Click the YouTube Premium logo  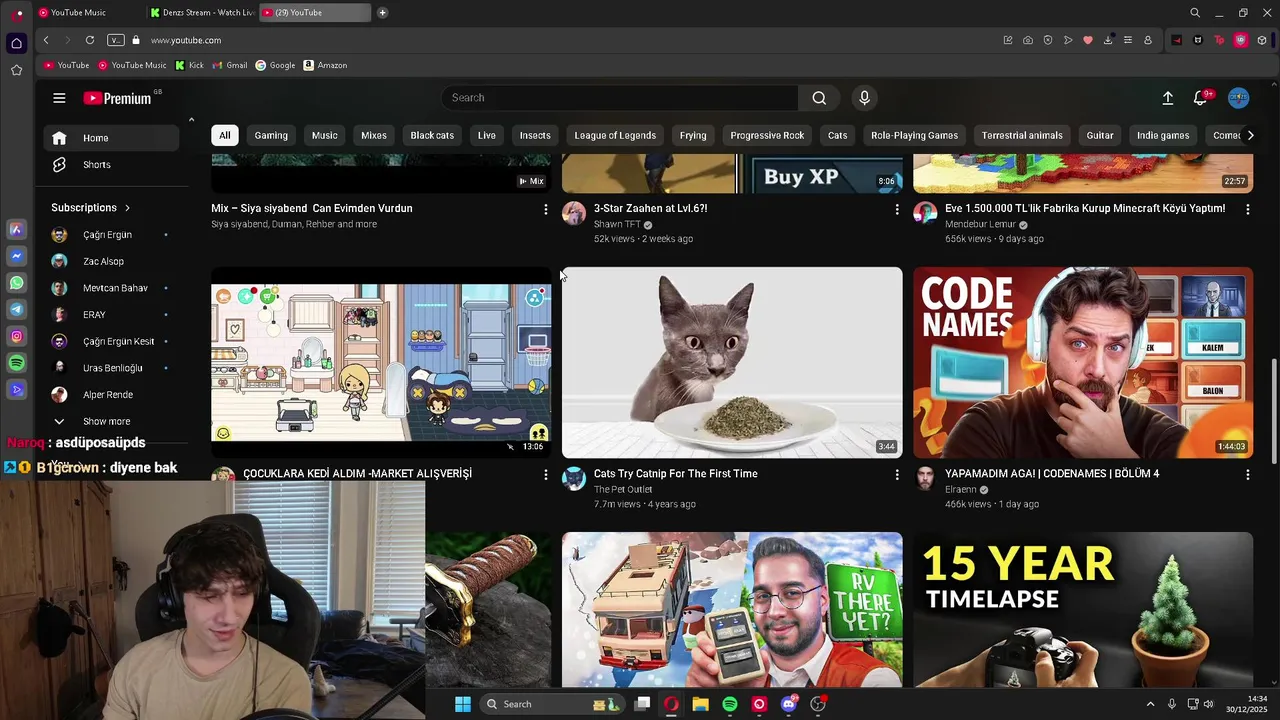(117, 98)
